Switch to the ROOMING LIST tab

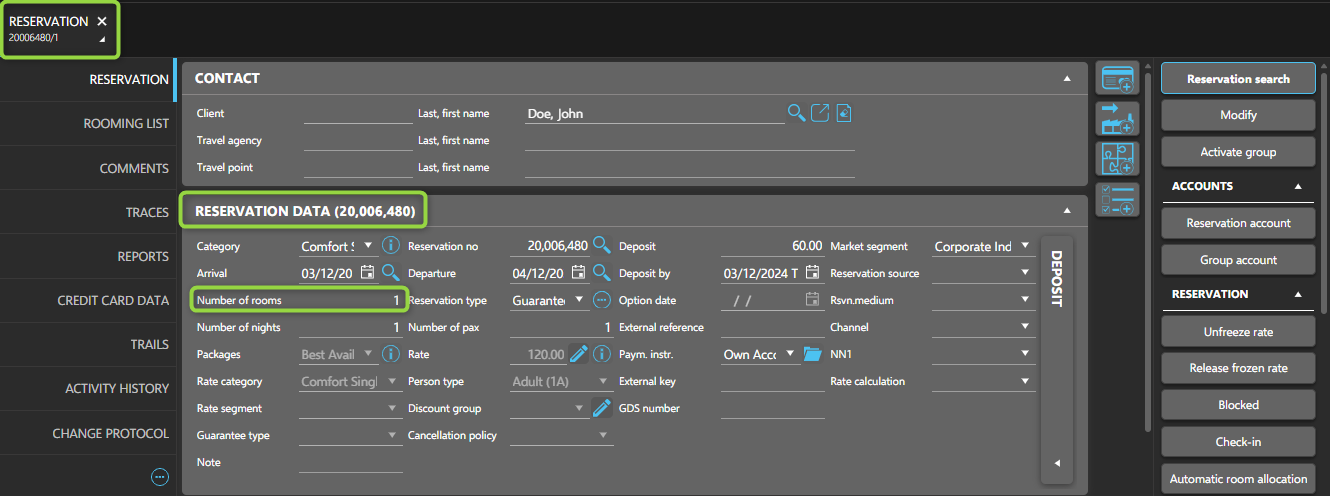click(126, 124)
